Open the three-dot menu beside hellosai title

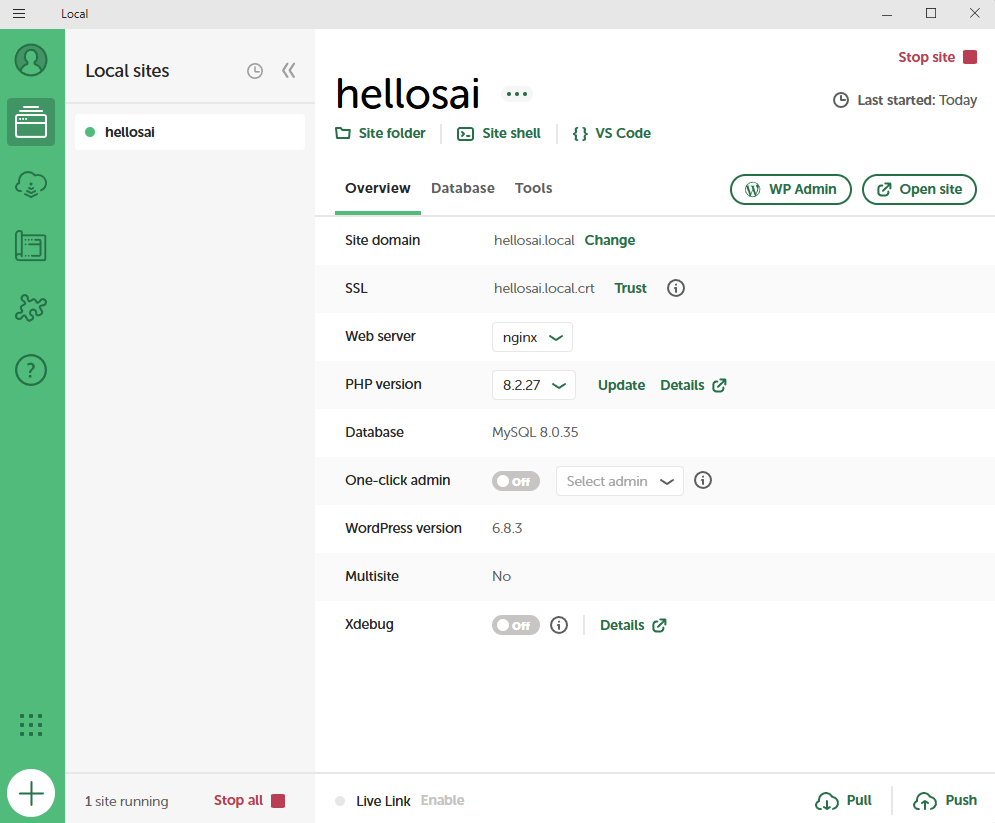click(516, 94)
